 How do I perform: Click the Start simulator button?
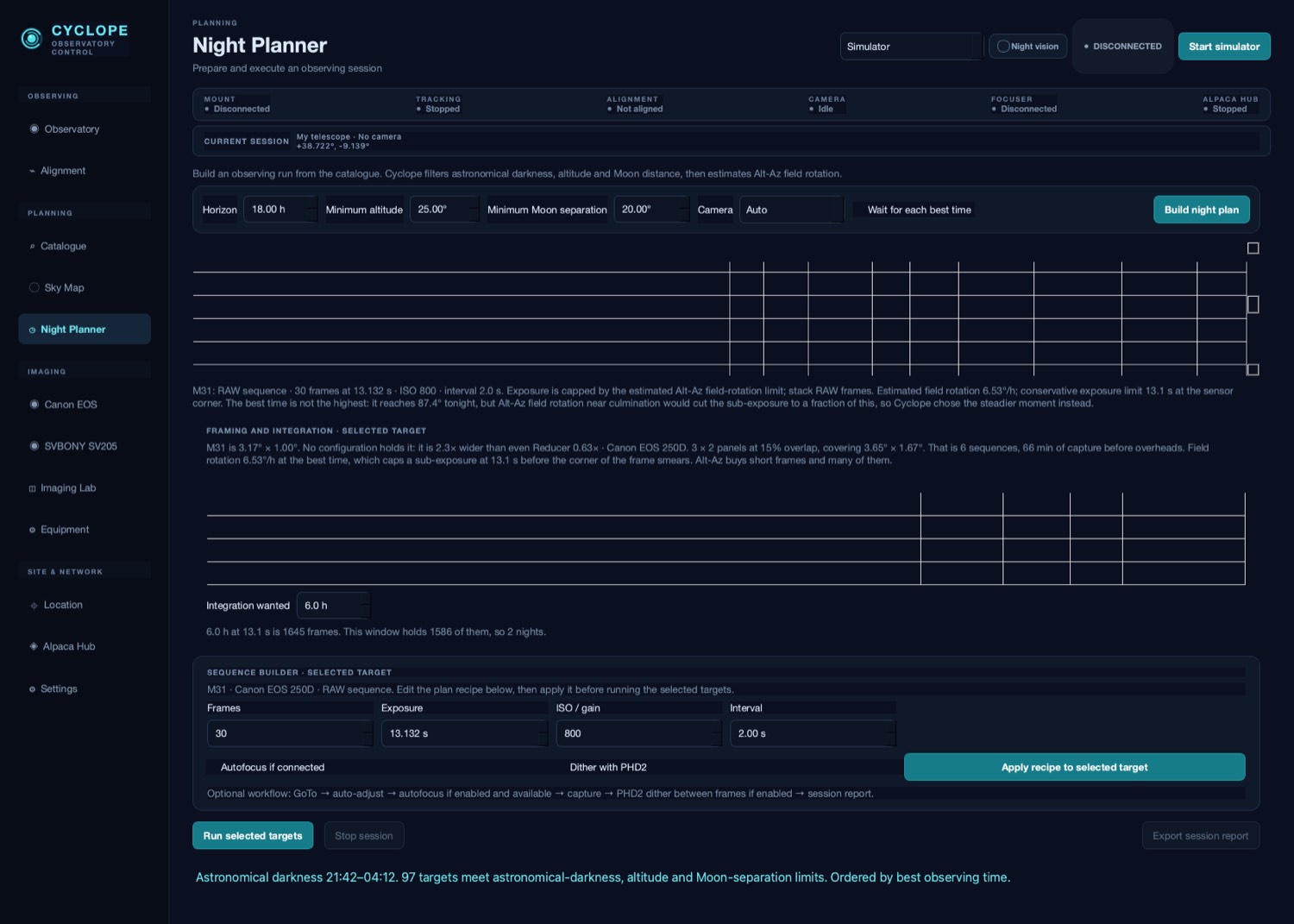pos(1224,47)
